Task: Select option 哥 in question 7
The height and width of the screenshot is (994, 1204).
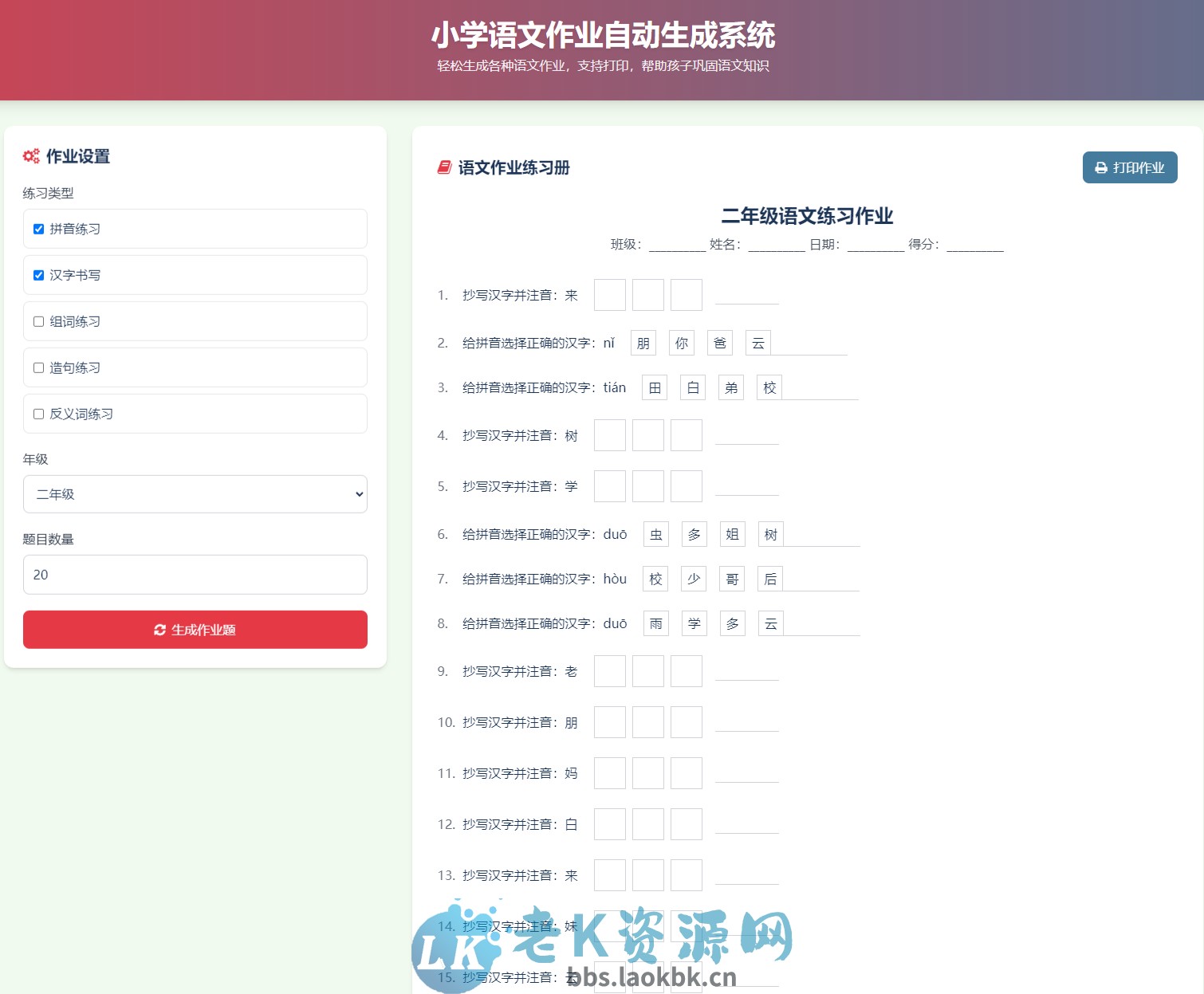Action: (732, 579)
